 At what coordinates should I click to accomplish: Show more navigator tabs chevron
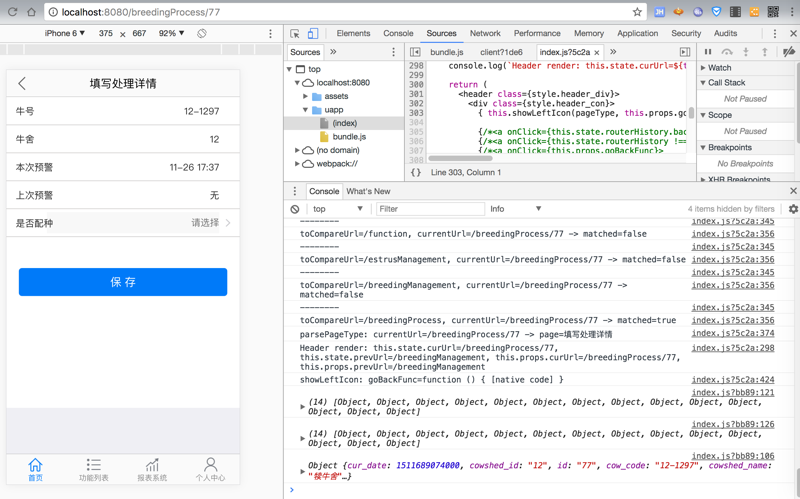click(333, 52)
